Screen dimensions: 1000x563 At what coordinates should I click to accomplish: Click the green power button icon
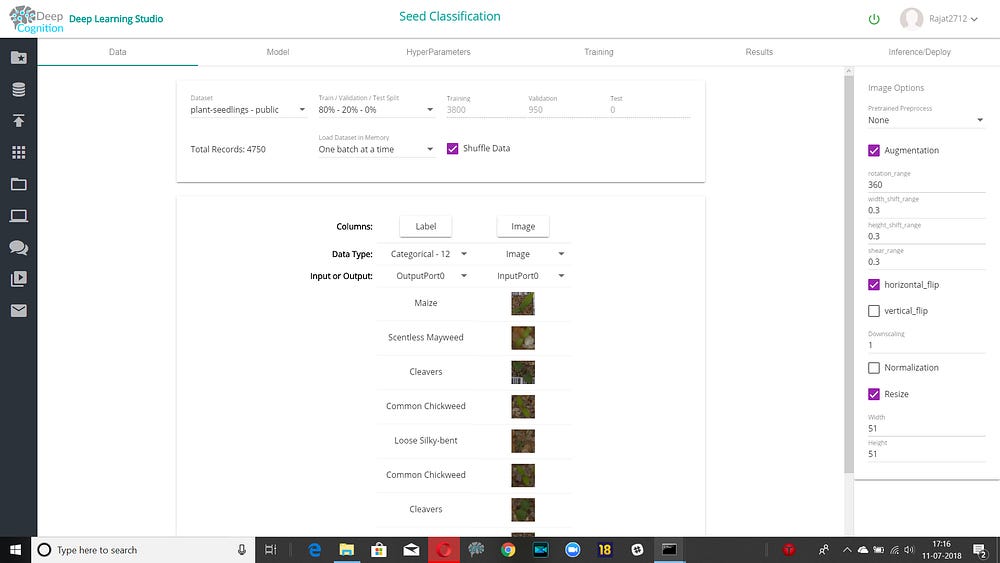[874, 19]
